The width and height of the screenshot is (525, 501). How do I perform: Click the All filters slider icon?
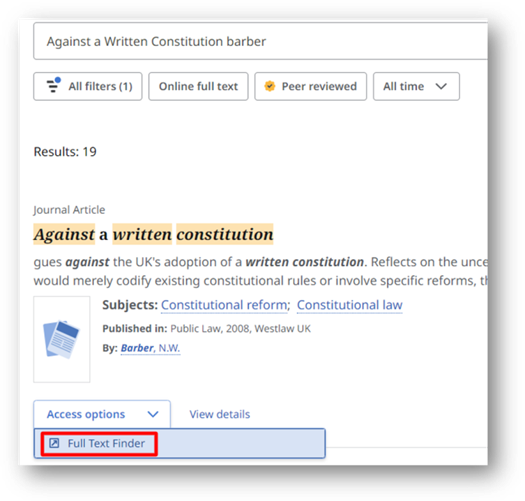[54, 85]
